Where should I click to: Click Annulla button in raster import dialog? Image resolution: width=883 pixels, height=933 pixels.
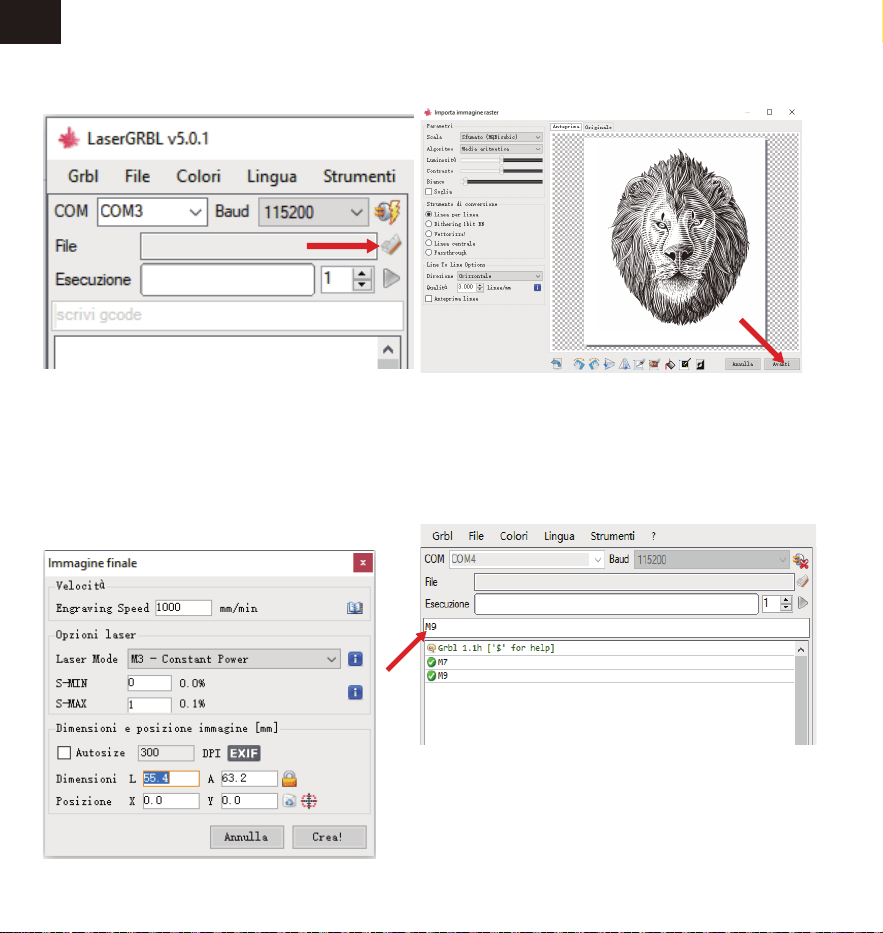coord(742,364)
